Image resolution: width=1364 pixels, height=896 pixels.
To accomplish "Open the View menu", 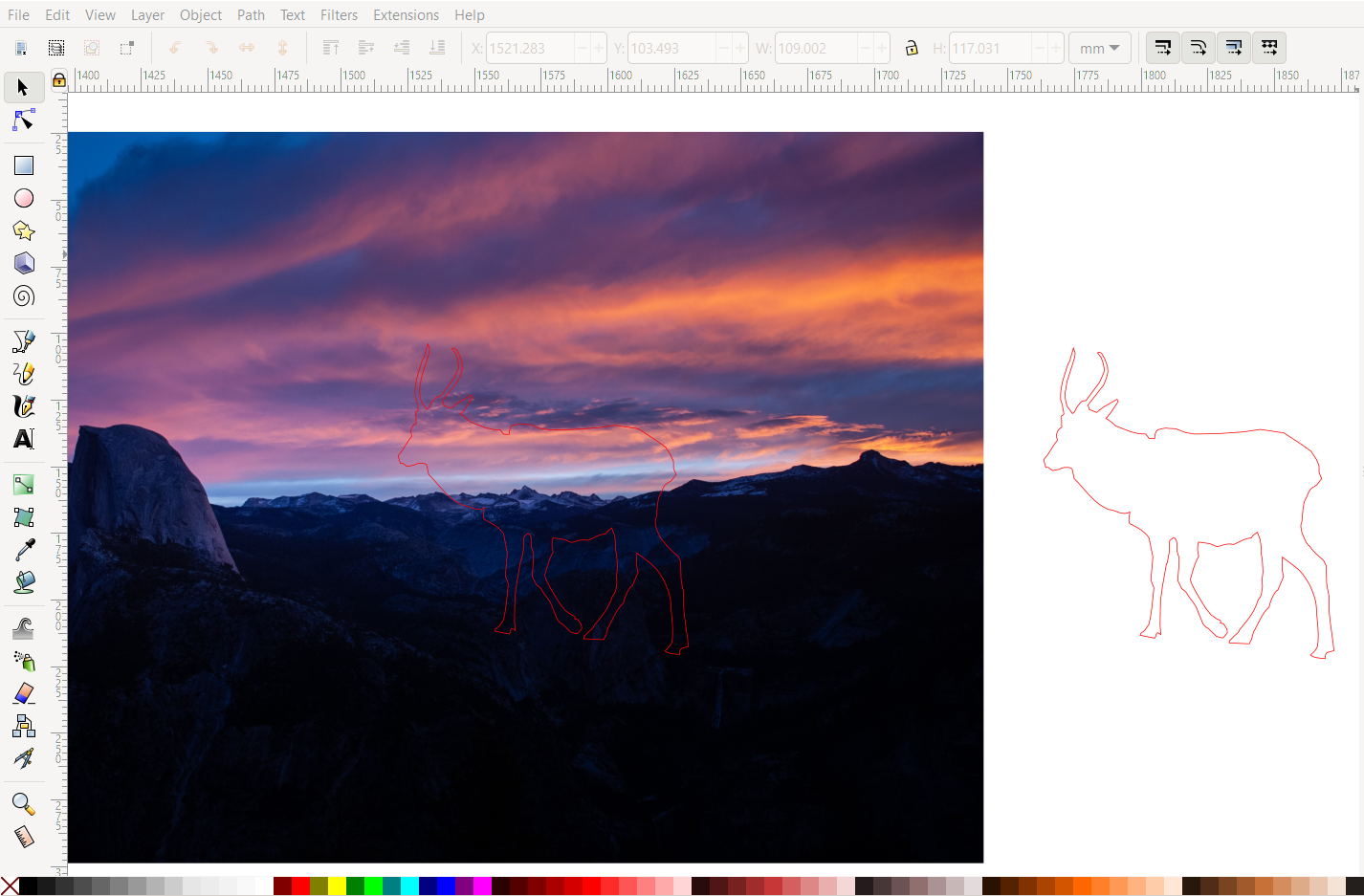I will click(x=100, y=14).
